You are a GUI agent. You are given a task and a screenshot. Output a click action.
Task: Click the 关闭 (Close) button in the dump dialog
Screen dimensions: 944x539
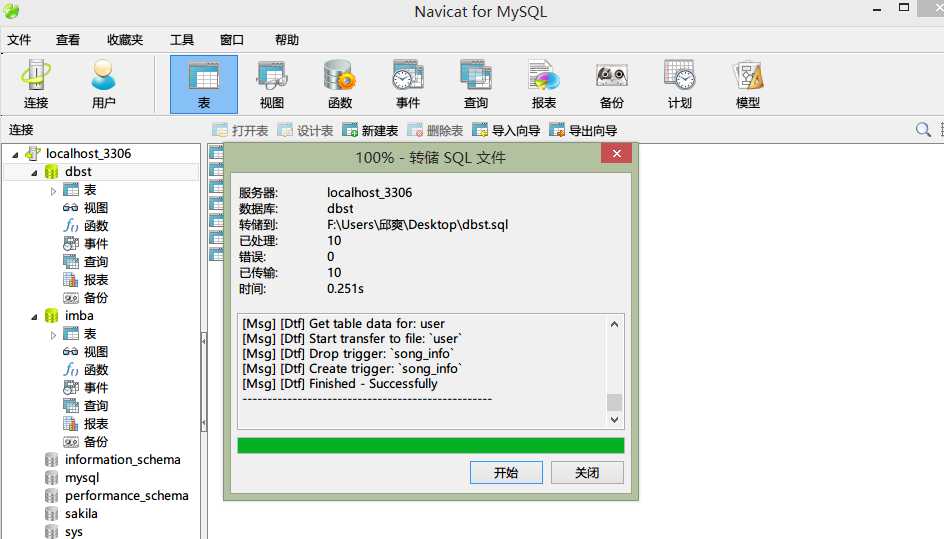587,473
